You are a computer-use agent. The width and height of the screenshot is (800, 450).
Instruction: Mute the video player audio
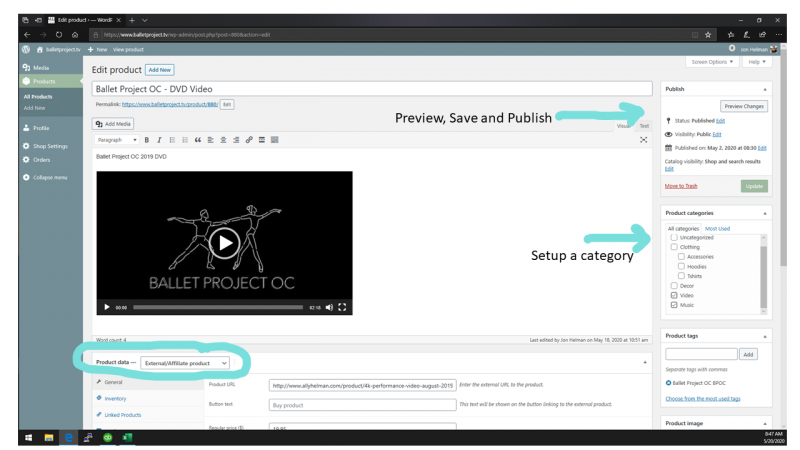(x=329, y=307)
